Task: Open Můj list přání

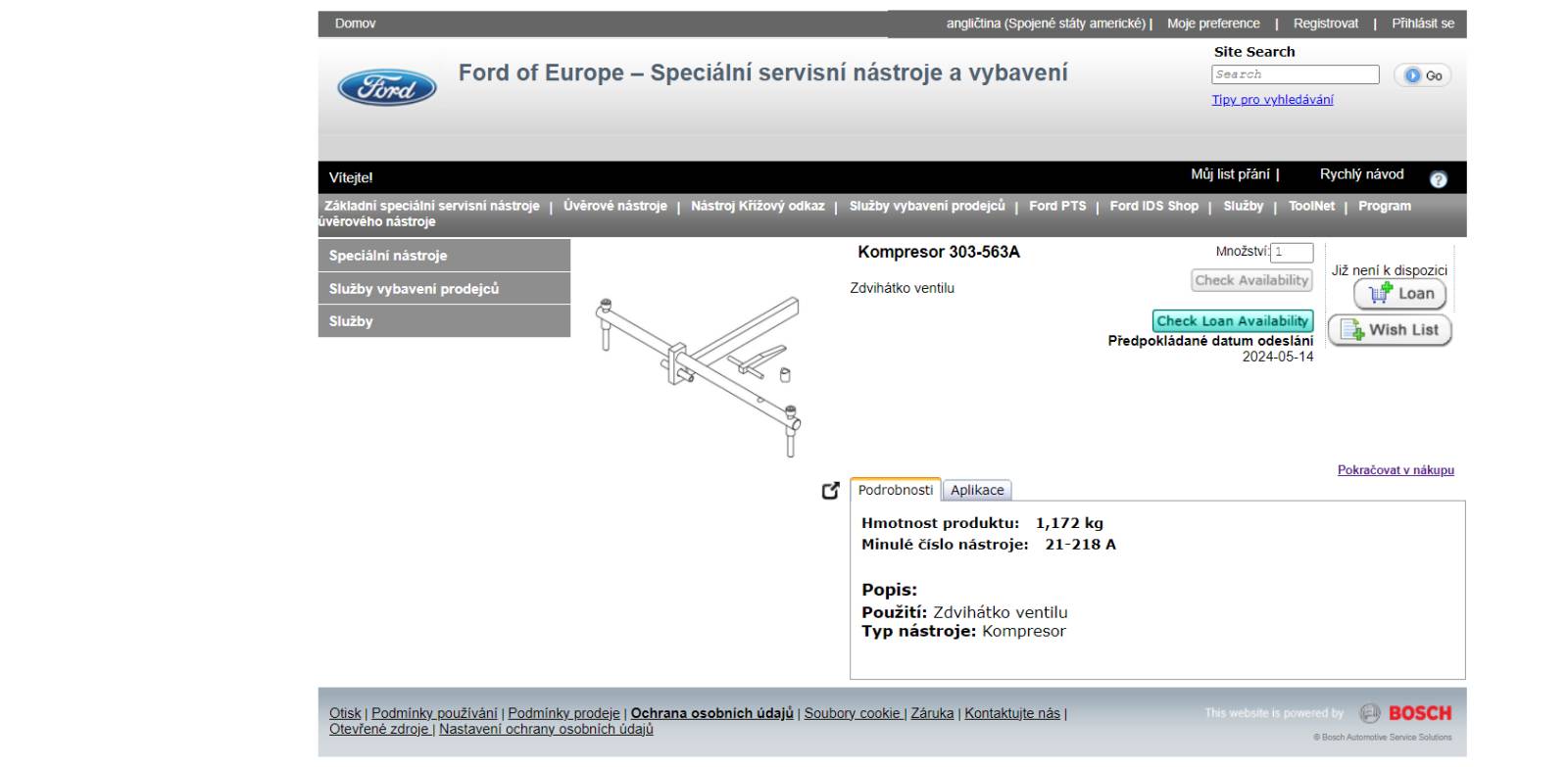Action: [x=1230, y=174]
